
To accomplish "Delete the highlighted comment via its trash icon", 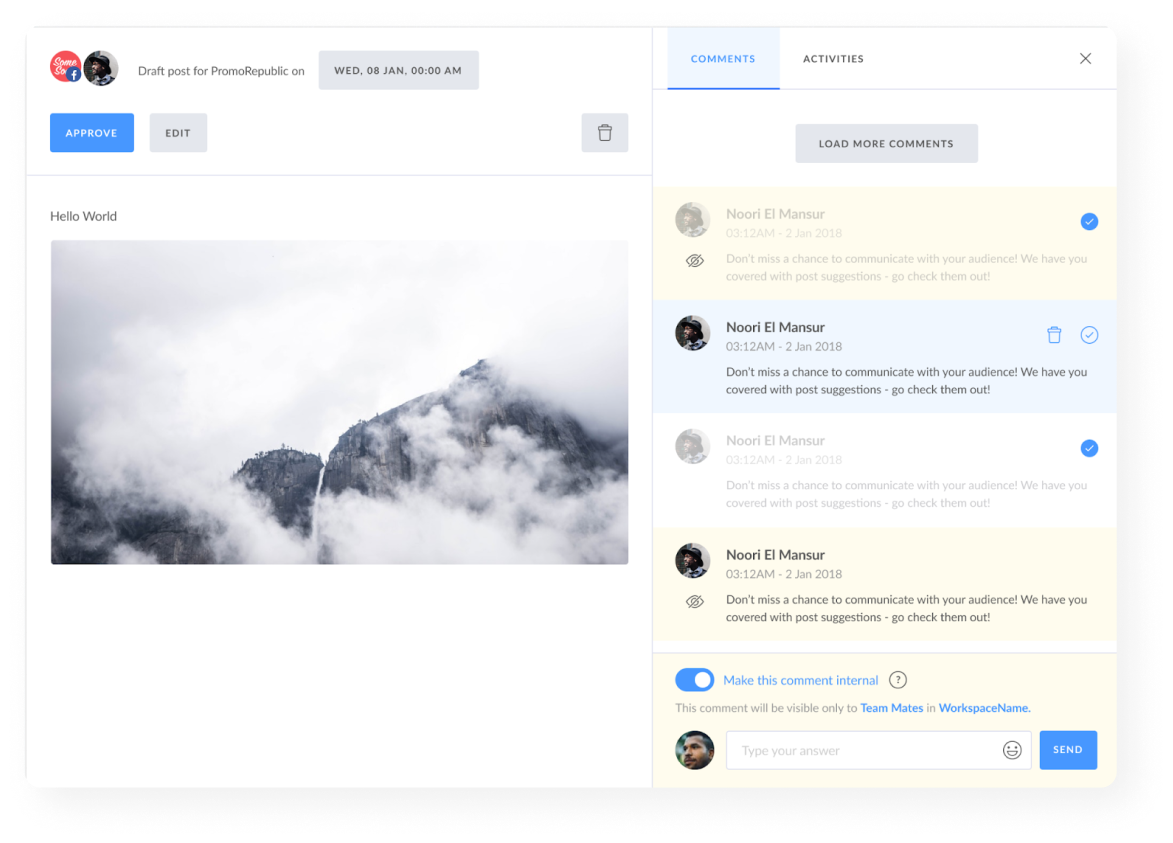I will coord(1054,335).
